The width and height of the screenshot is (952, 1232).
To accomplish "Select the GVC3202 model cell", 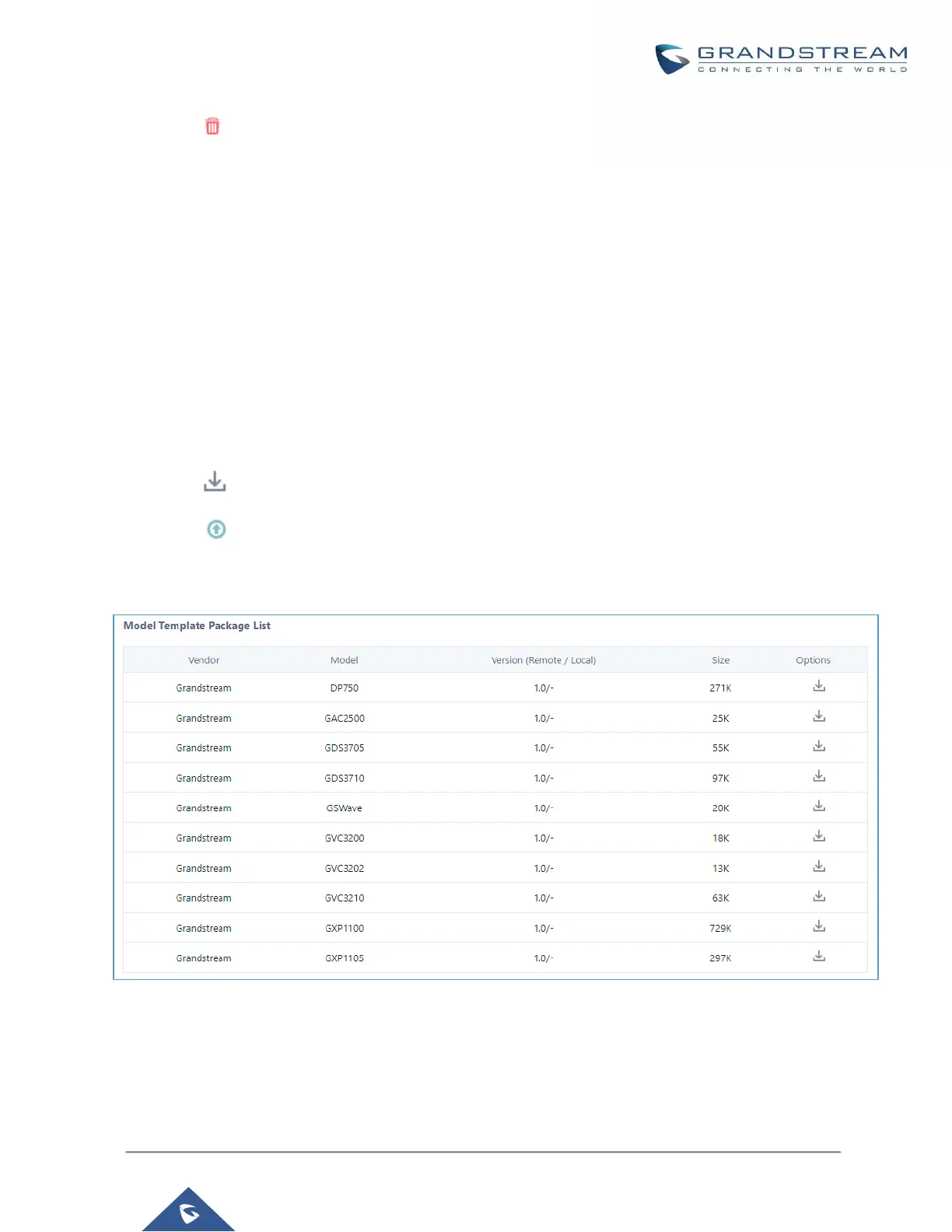I will tap(345, 869).
